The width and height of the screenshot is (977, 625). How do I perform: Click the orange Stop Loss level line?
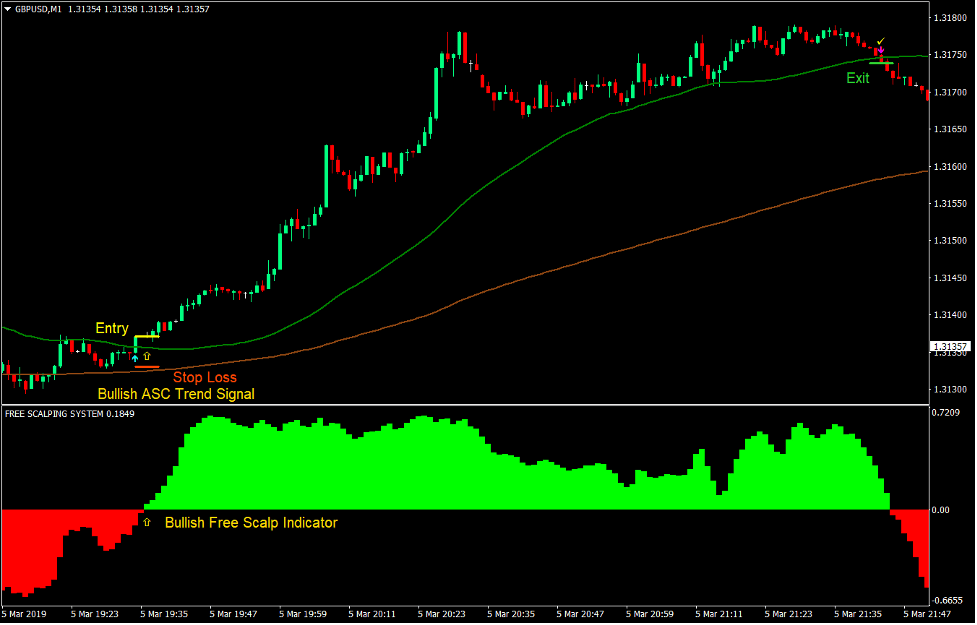[145, 366]
